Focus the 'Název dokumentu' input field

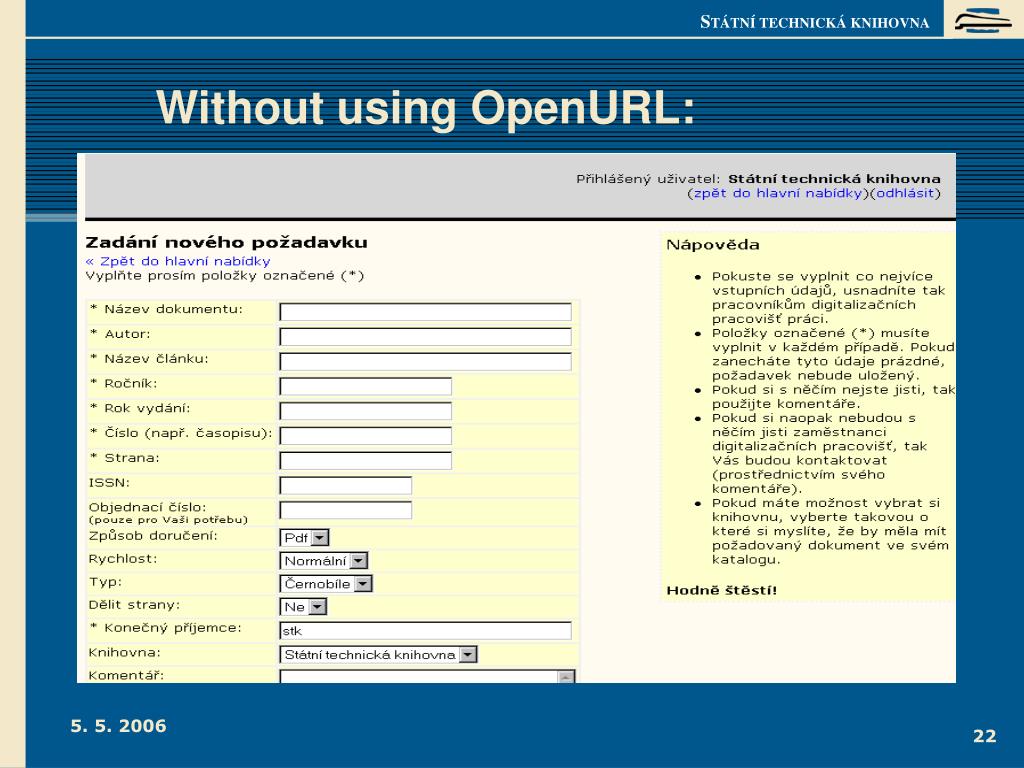tap(425, 312)
